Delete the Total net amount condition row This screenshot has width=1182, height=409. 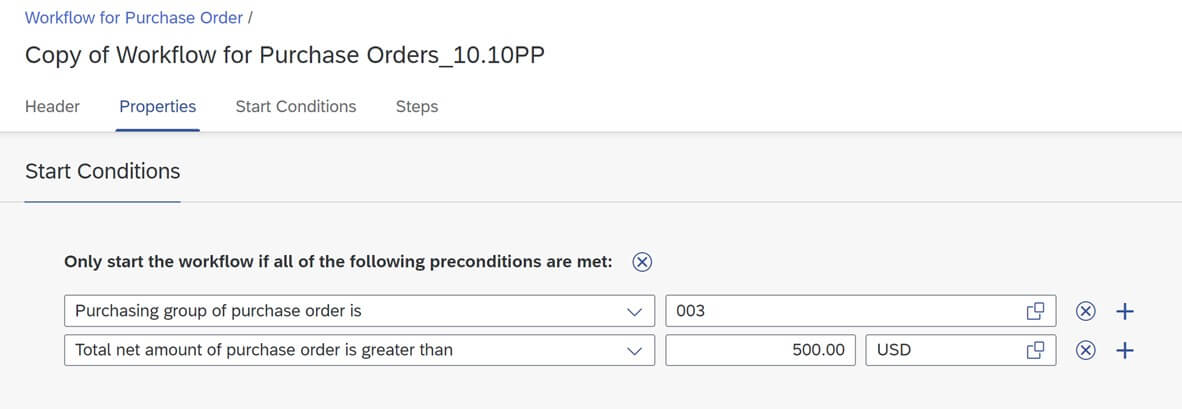[1085, 350]
